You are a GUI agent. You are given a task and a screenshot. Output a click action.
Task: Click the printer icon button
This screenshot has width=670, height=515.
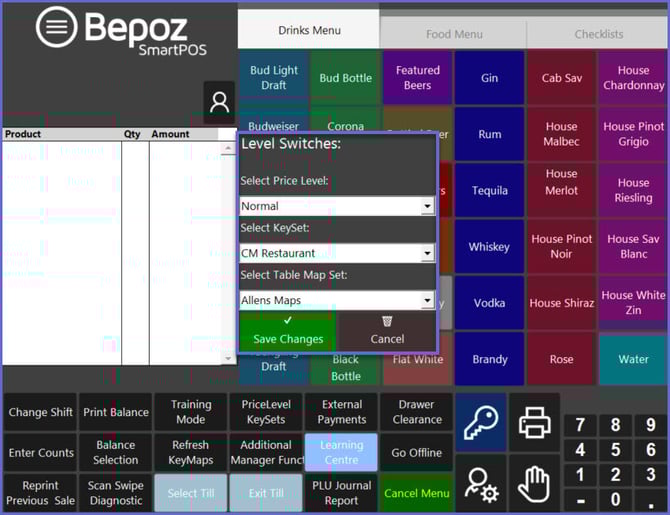(x=534, y=423)
